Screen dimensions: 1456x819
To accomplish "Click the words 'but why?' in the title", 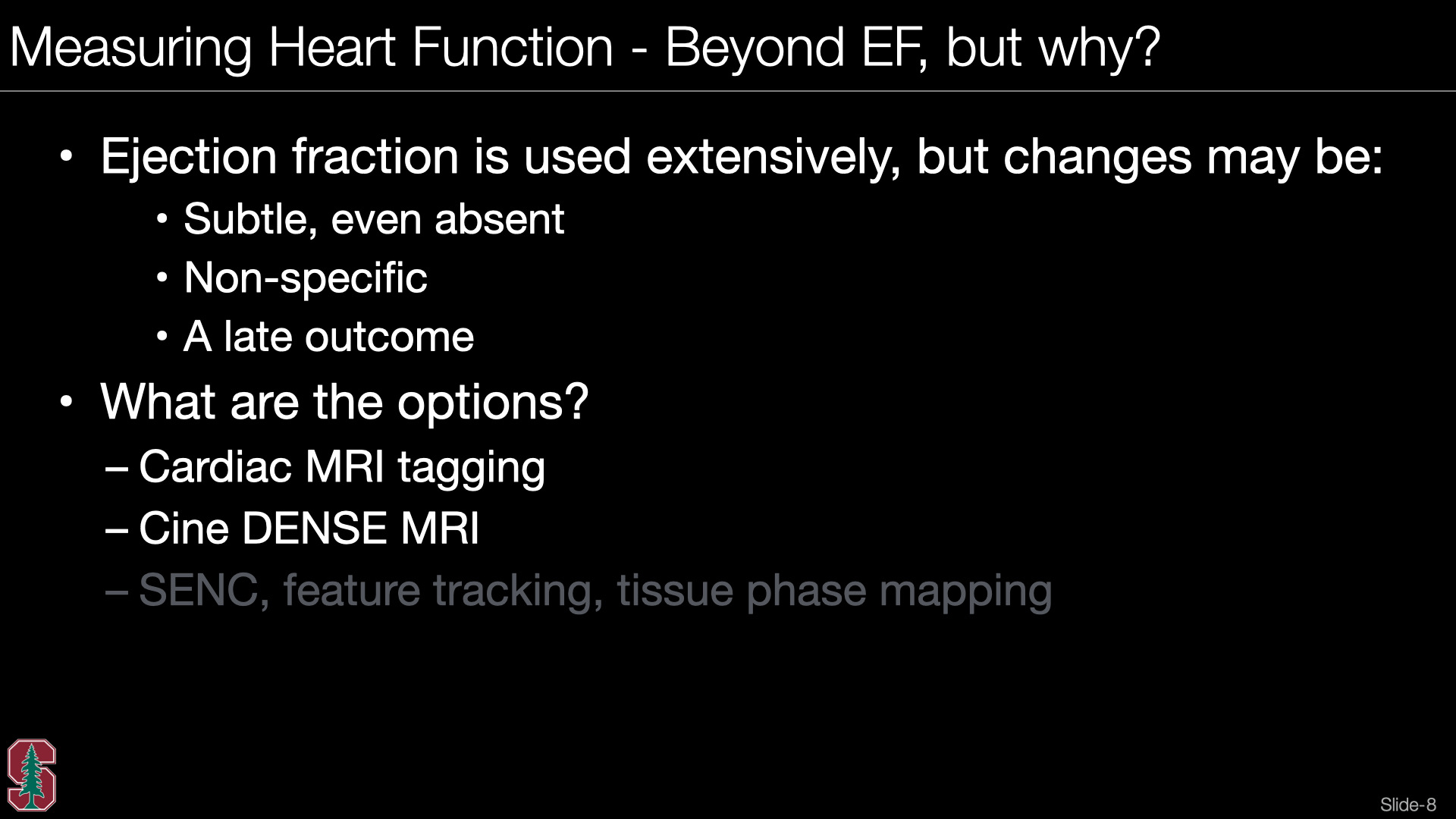I will [1053, 47].
